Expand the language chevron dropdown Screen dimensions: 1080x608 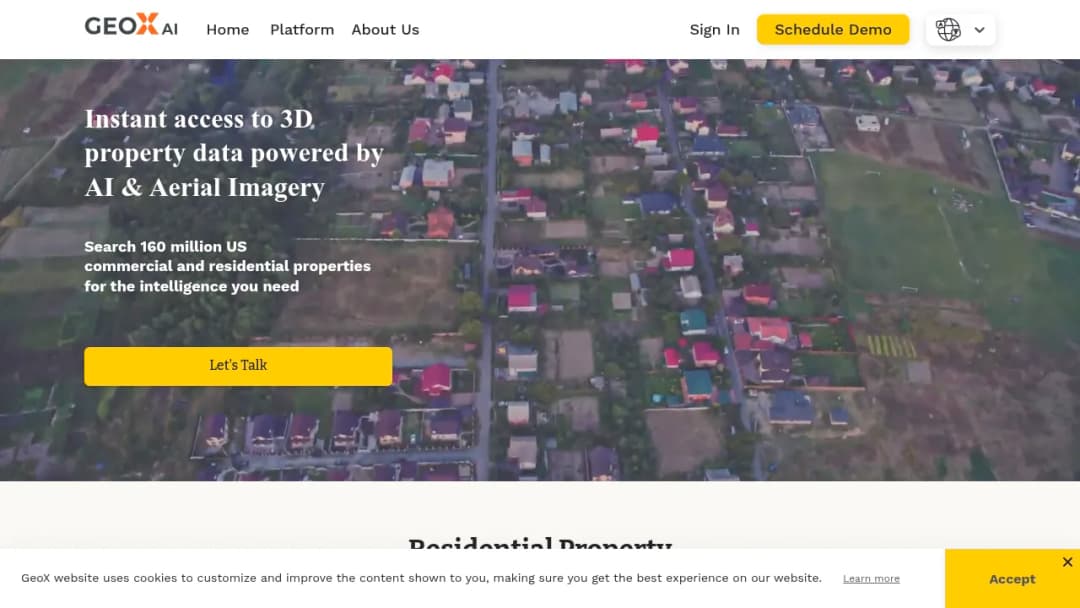click(x=979, y=30)
